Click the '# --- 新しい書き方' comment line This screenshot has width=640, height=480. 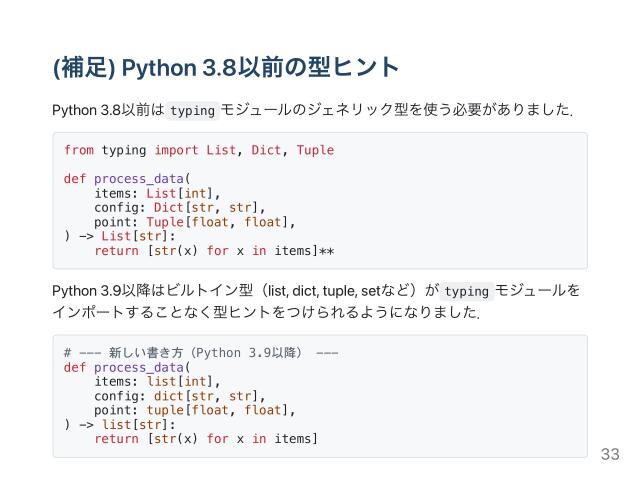point(200,353)
